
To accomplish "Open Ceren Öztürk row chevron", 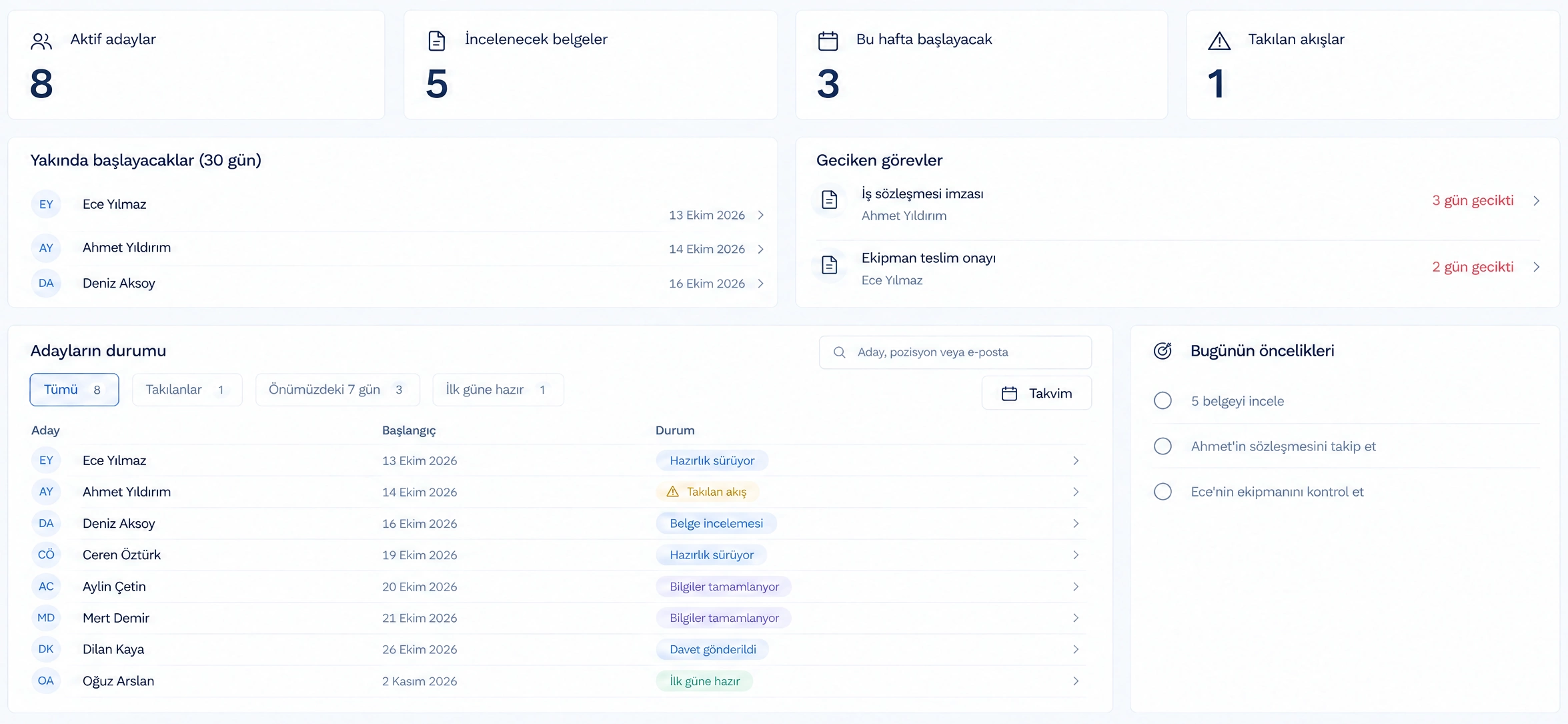I will coord(1076,555).
